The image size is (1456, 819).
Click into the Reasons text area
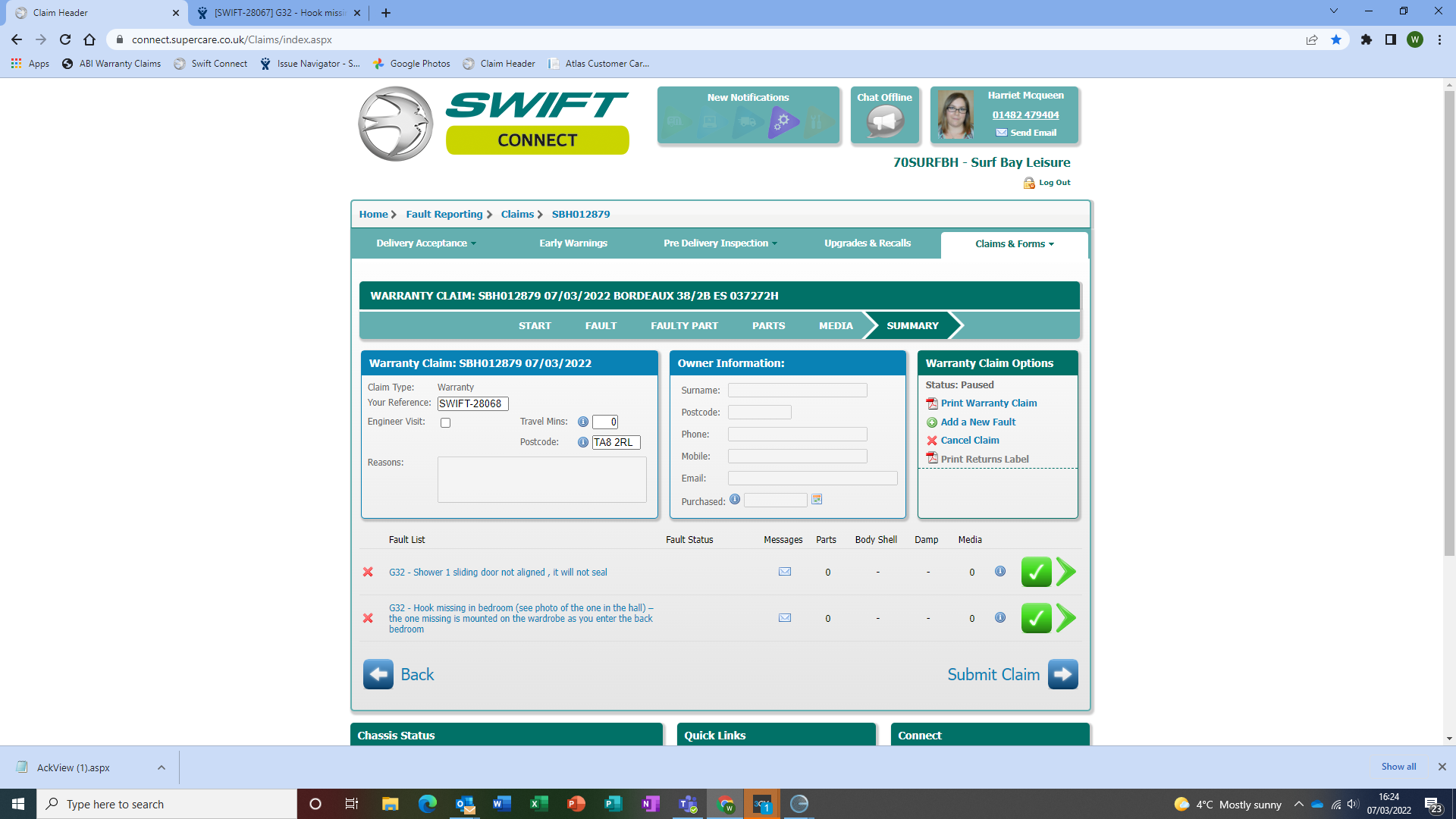coord(541,479)
